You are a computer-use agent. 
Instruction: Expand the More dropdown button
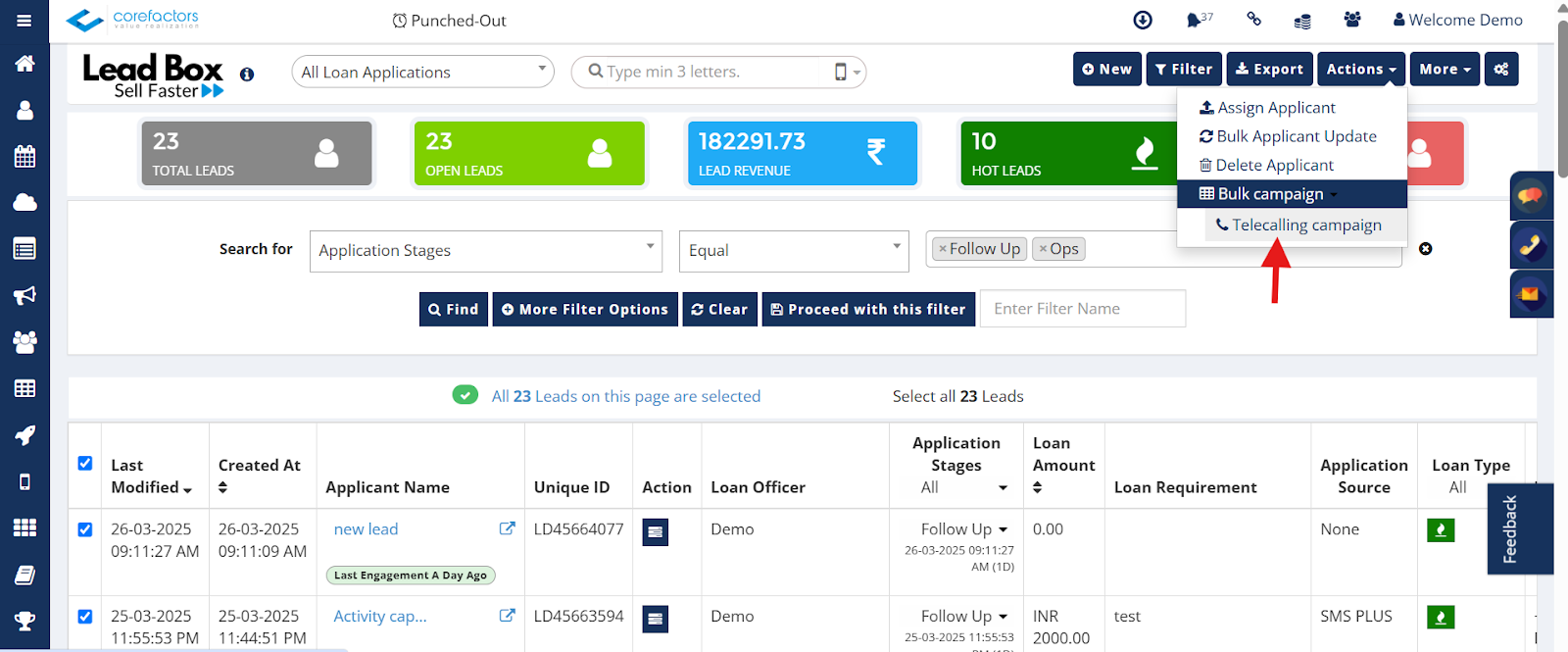[x=1445, y=69]
